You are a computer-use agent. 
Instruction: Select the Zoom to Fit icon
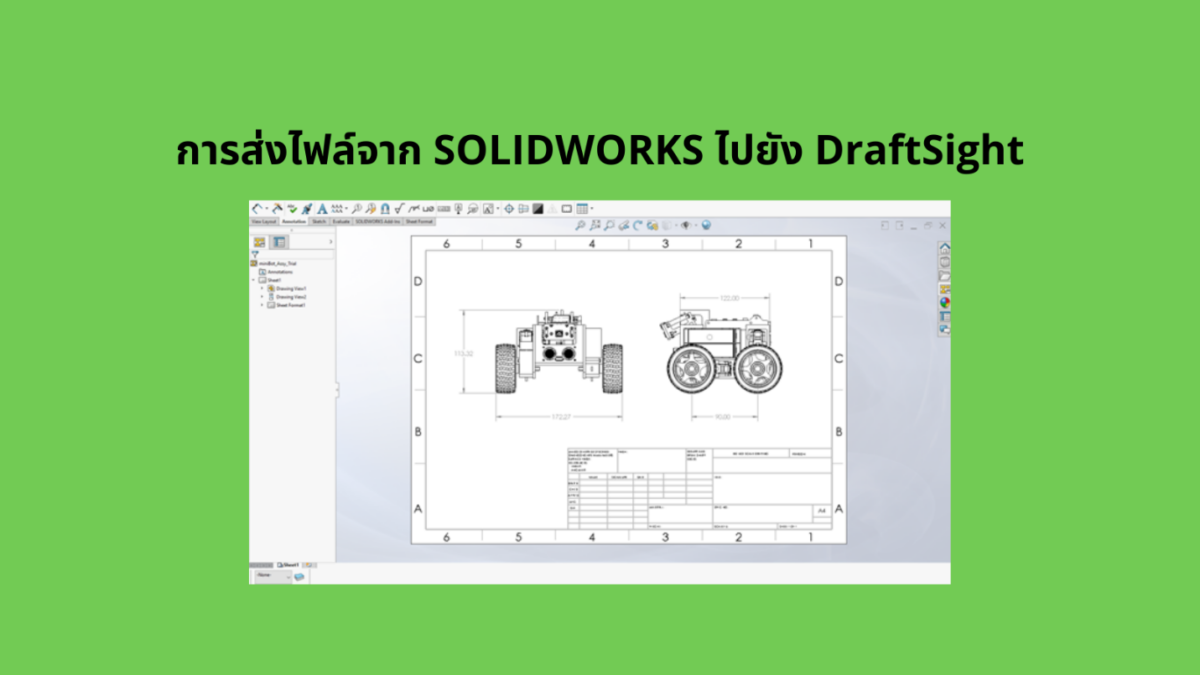(580, 224)
